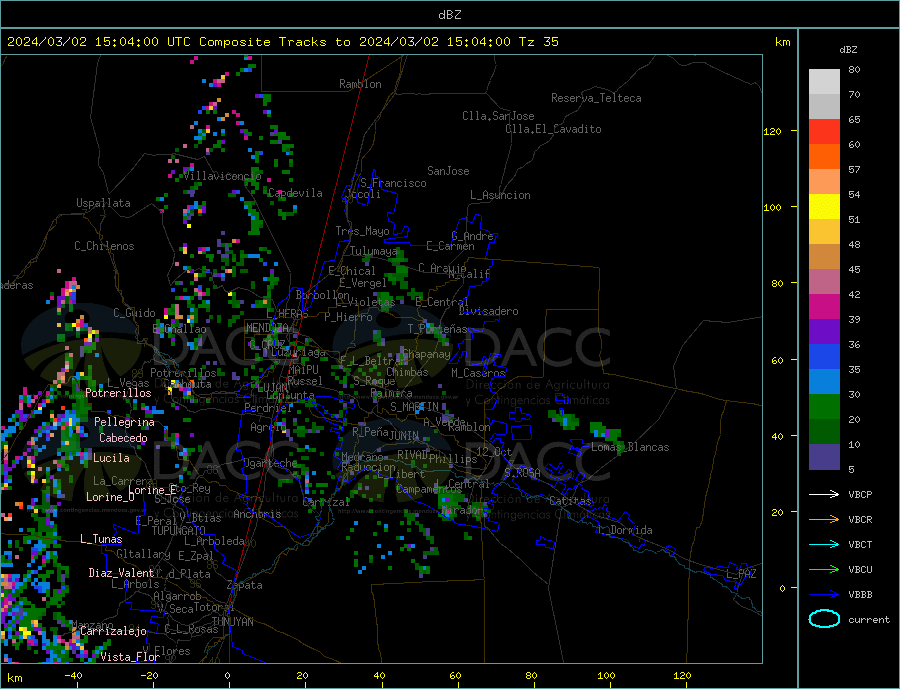
Task: Select the light gray 70-80 dBZ swatch
Action: point(824,82)
